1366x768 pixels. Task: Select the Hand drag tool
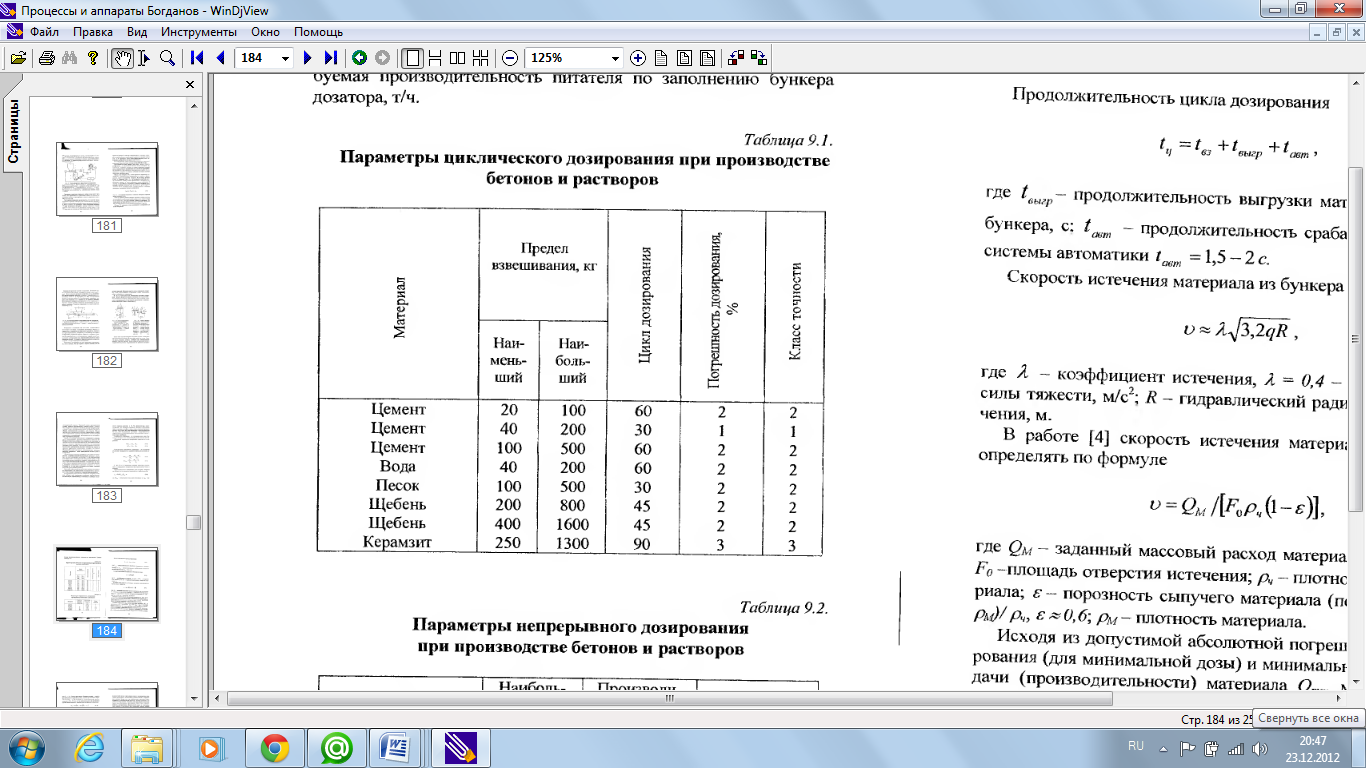click(122, 58)
